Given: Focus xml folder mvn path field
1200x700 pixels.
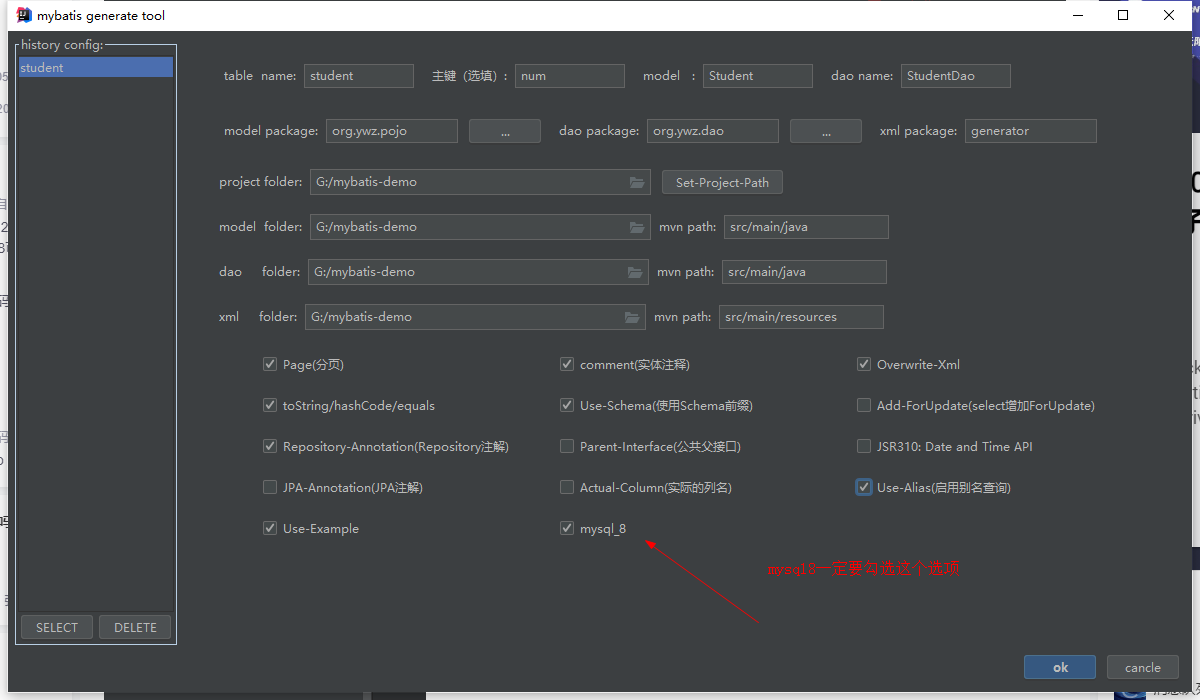Looking at the screenshot, I should (801, 317).
